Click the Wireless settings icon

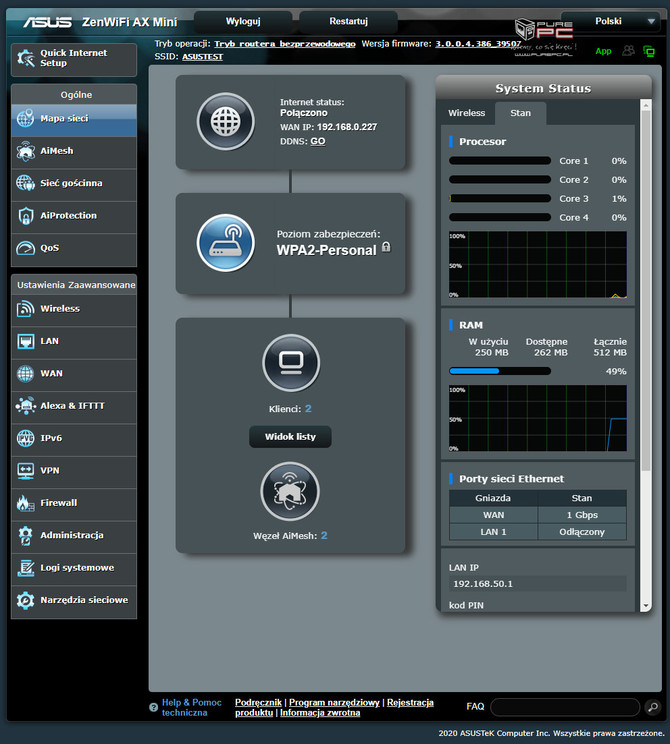[x=26, y=309]
